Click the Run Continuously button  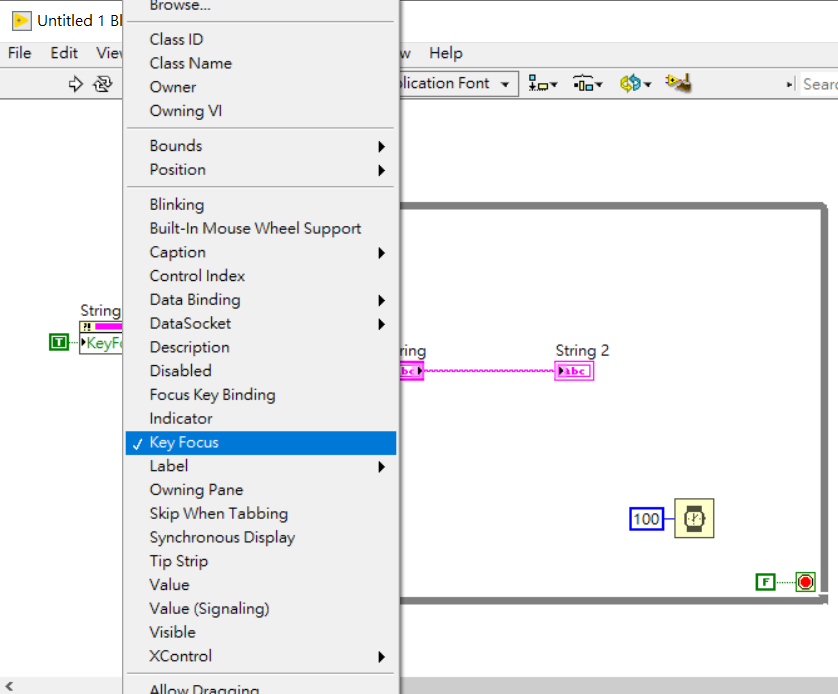(x=102, y=84)
